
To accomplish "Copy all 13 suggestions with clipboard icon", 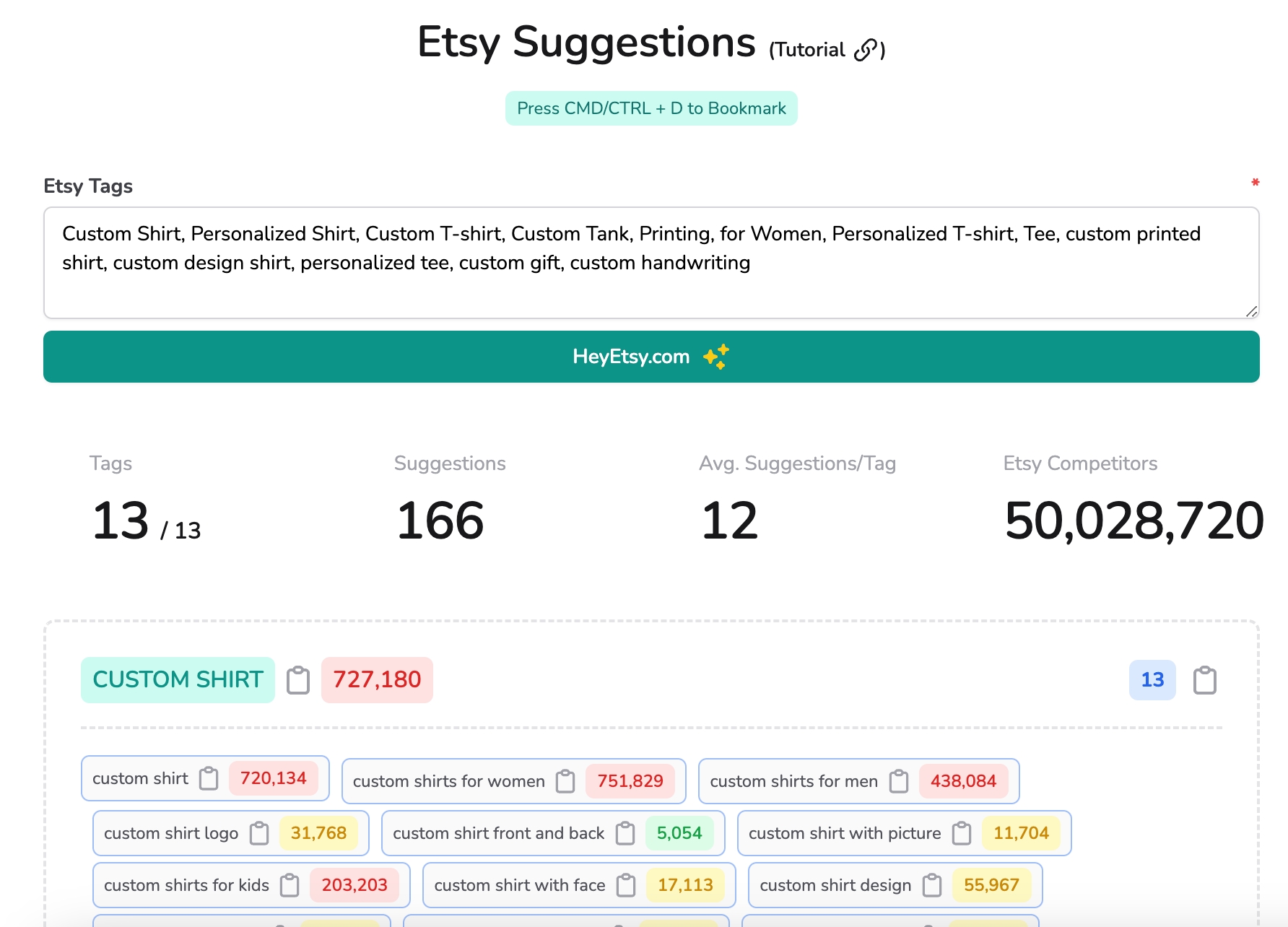I will (x=1204, y=680).
